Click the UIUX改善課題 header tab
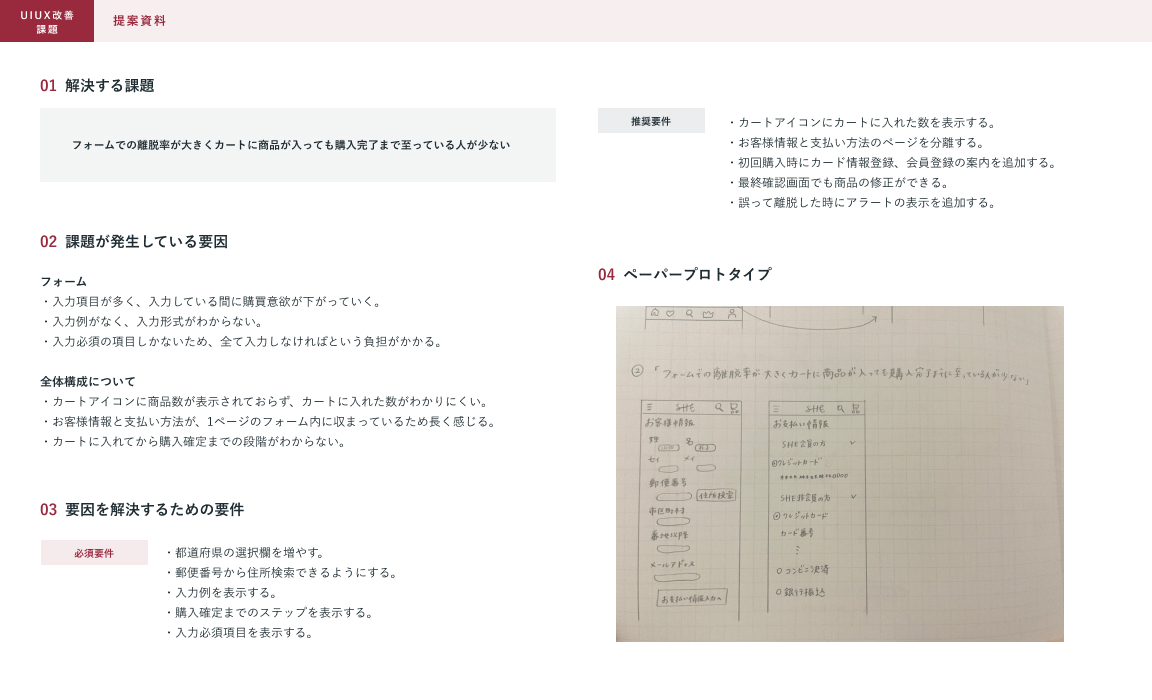The image size is (1152, 700). tap(47, 21)
